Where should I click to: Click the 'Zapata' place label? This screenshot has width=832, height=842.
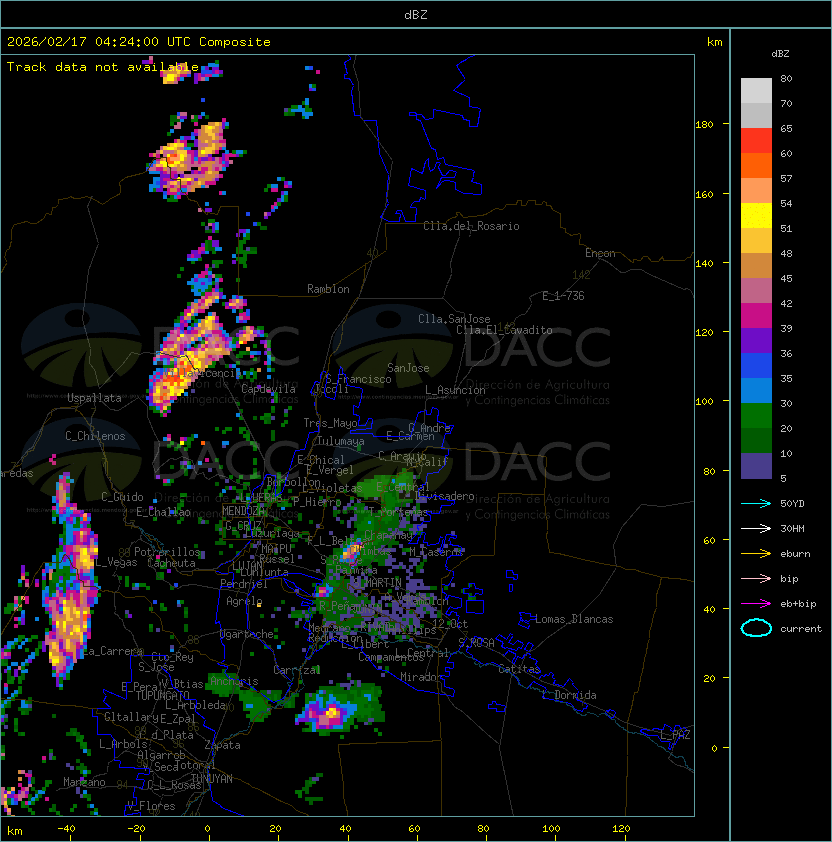pyautogui.click(x=222, y=745)
